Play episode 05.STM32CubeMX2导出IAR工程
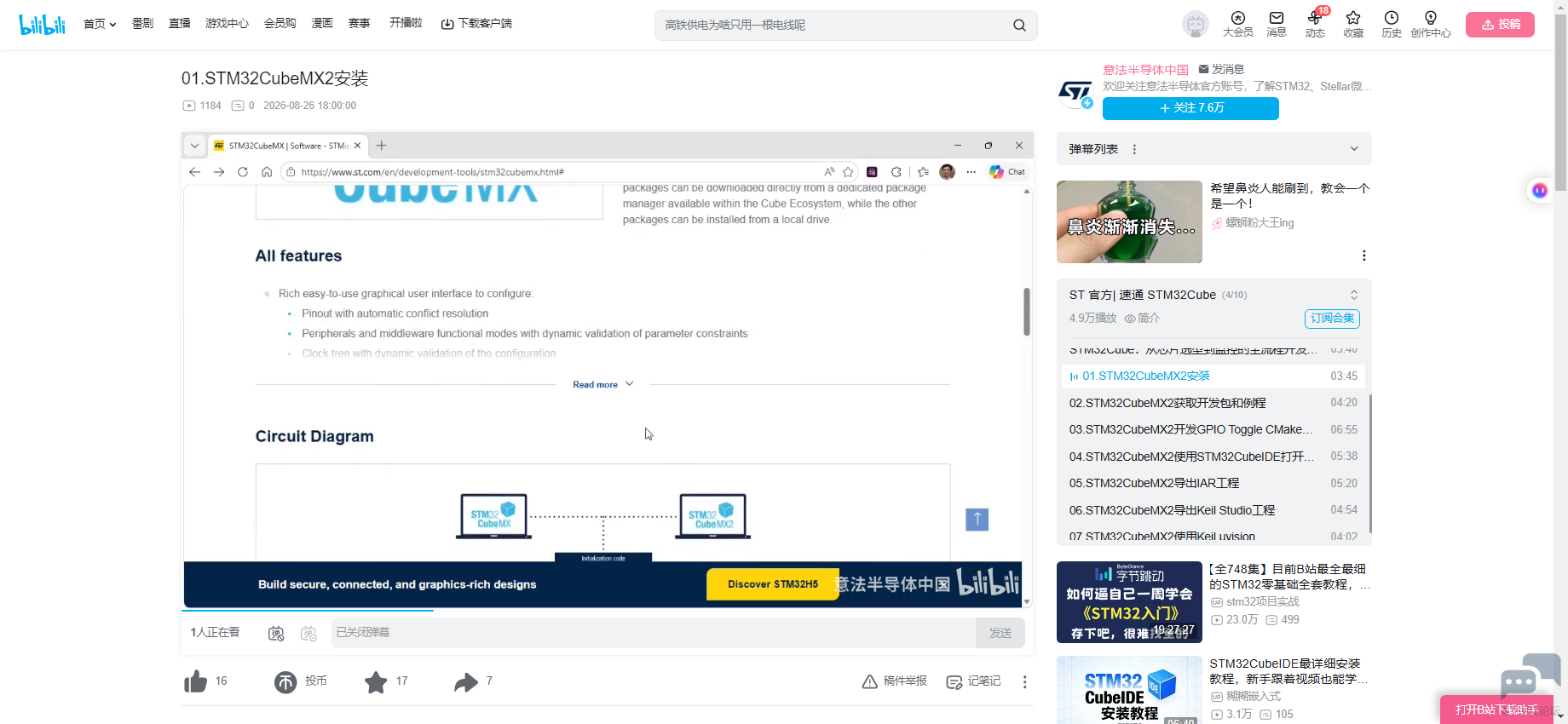Viewport: 1568px width, 724px height. tap(1213, 484)
